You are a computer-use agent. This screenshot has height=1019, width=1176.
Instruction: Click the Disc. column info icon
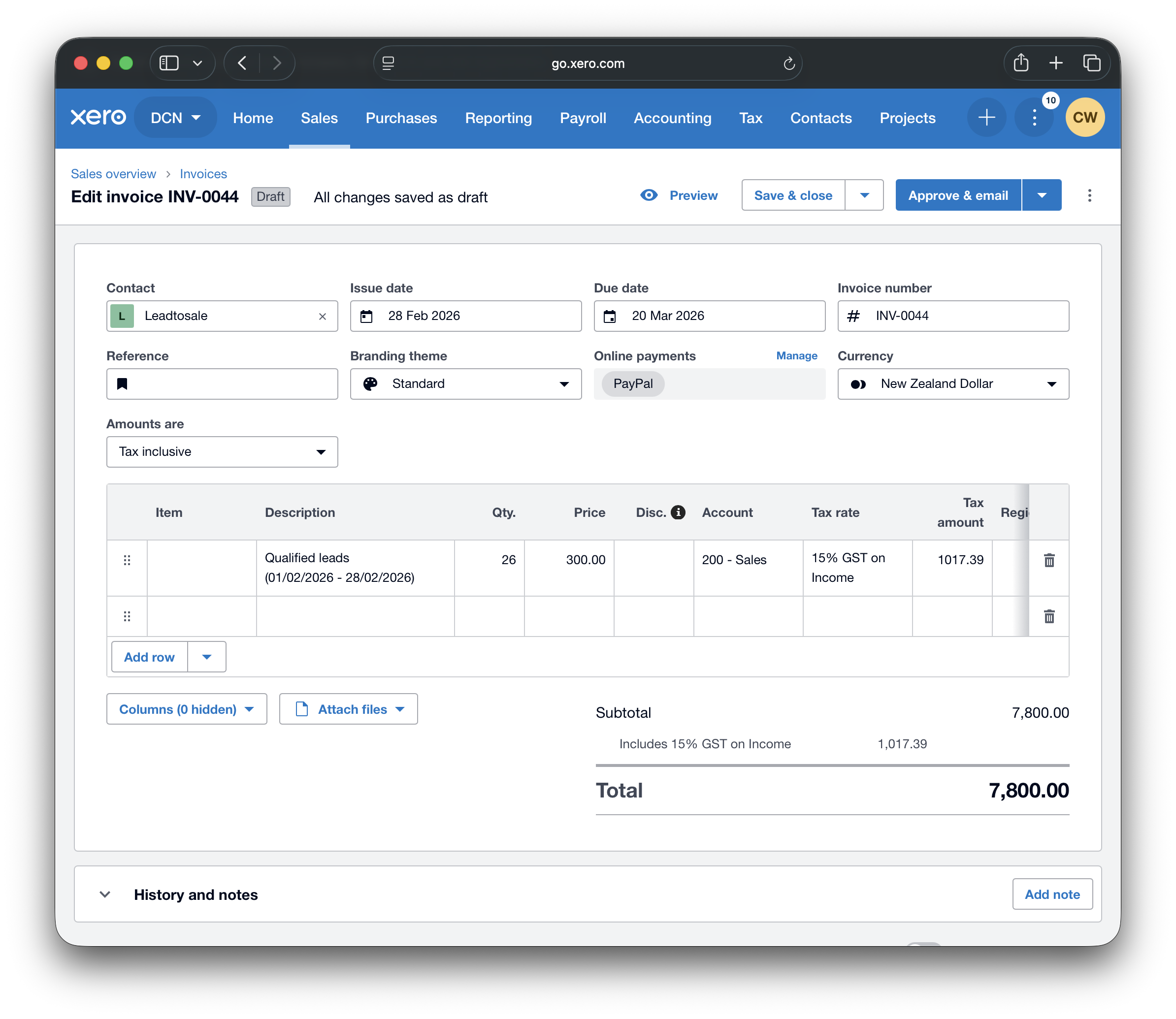(679, 512)
